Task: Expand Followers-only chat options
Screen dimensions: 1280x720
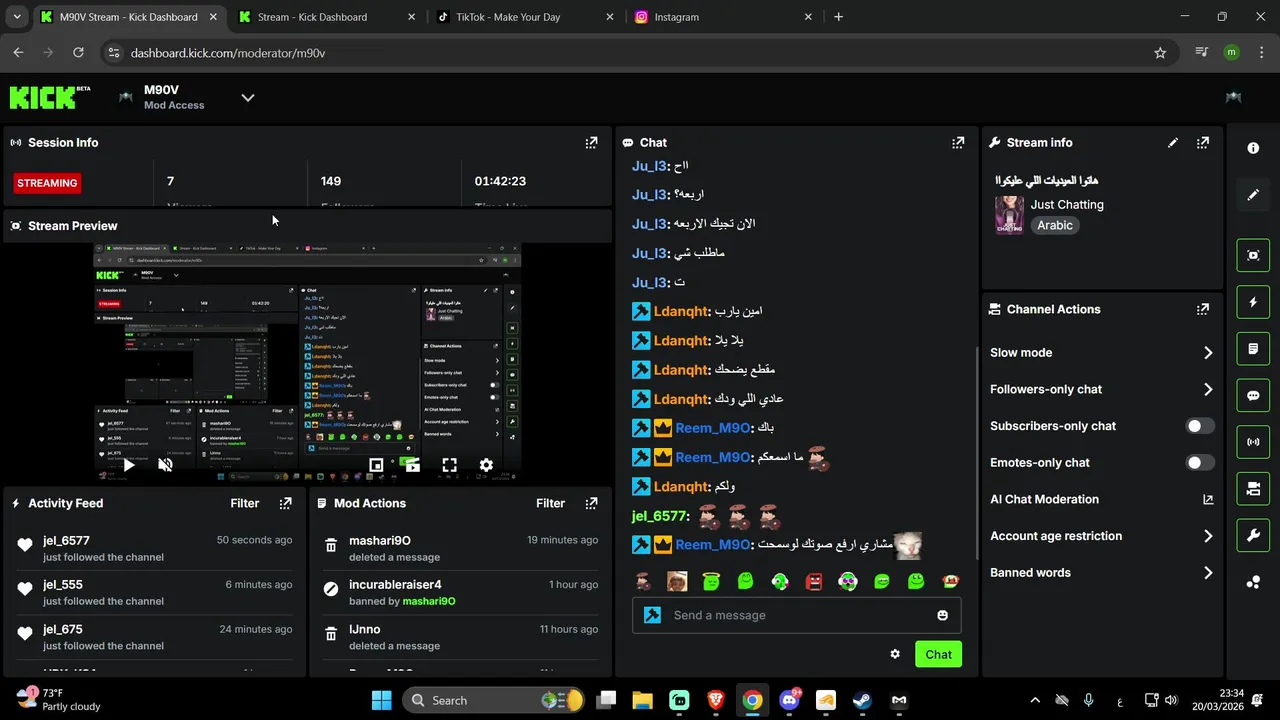Action: tap(1102, 390)
